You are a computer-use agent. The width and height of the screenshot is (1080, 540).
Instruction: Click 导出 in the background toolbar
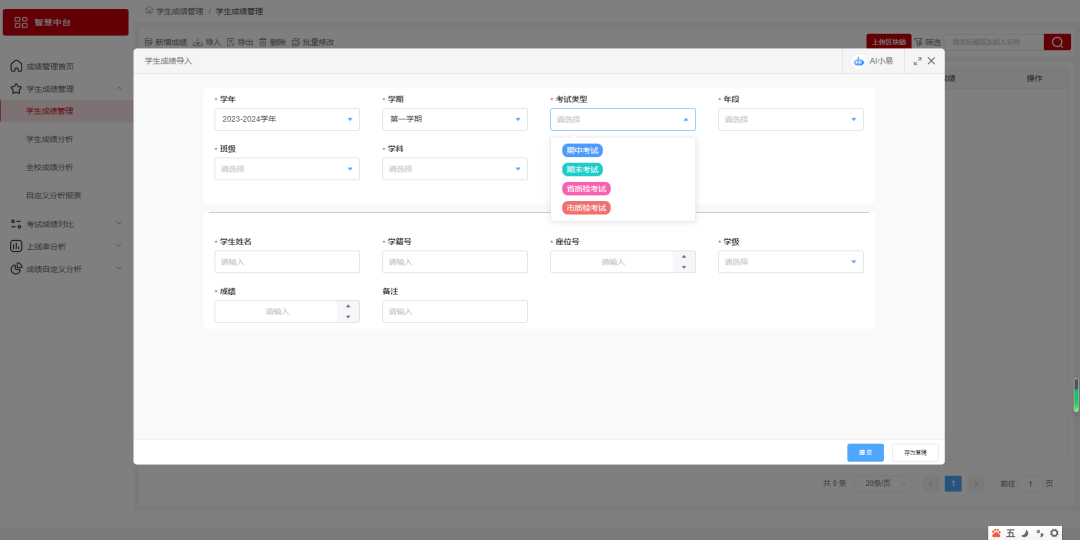click(x=240, y=42)
